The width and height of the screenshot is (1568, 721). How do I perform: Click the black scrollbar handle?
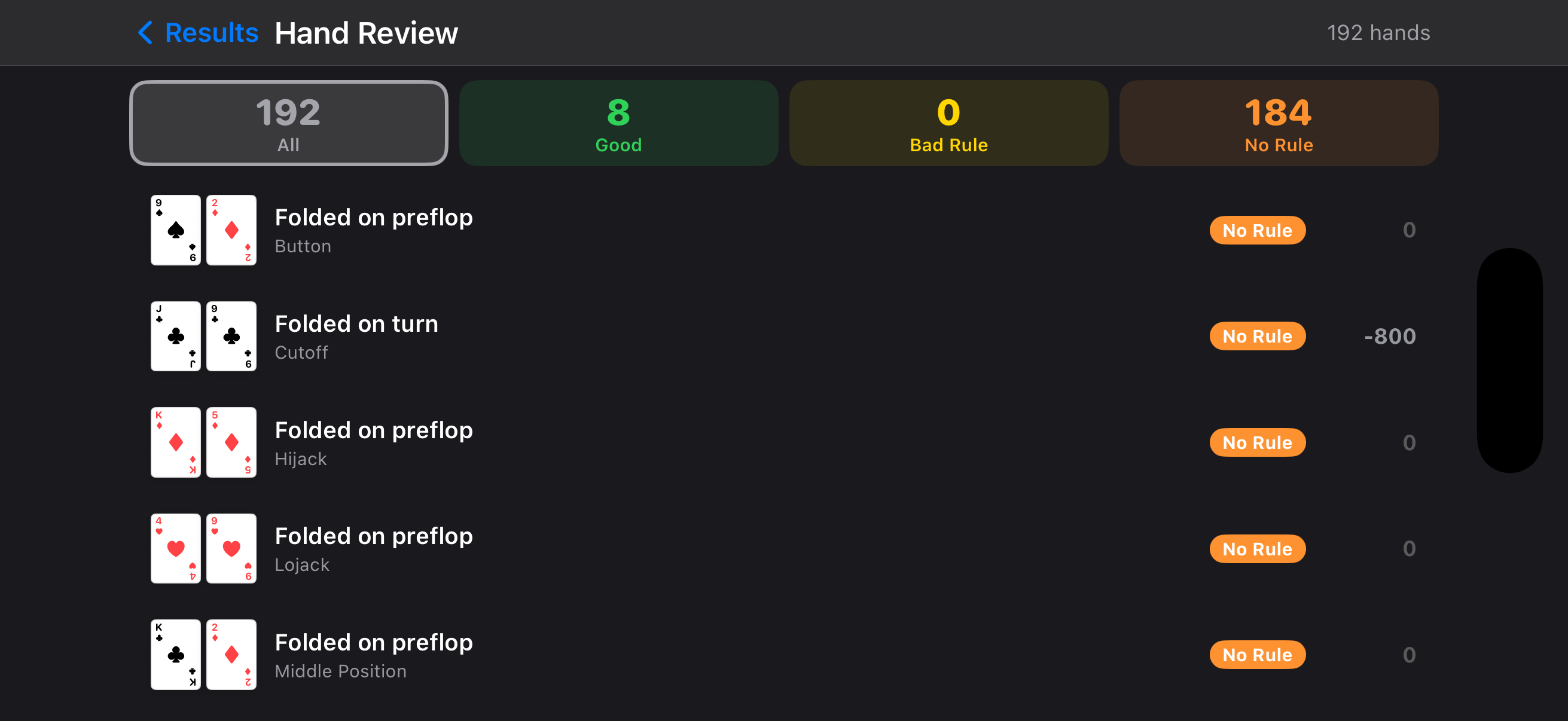tap(1509, 360)
